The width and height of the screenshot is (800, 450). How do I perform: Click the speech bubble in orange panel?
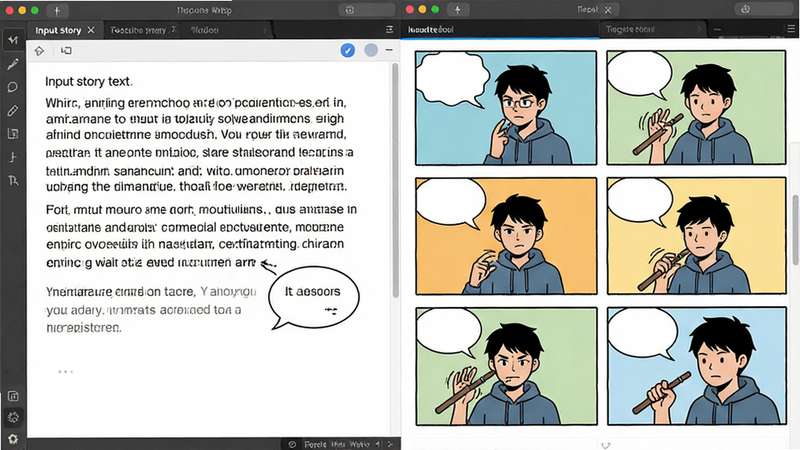point(451,203)
